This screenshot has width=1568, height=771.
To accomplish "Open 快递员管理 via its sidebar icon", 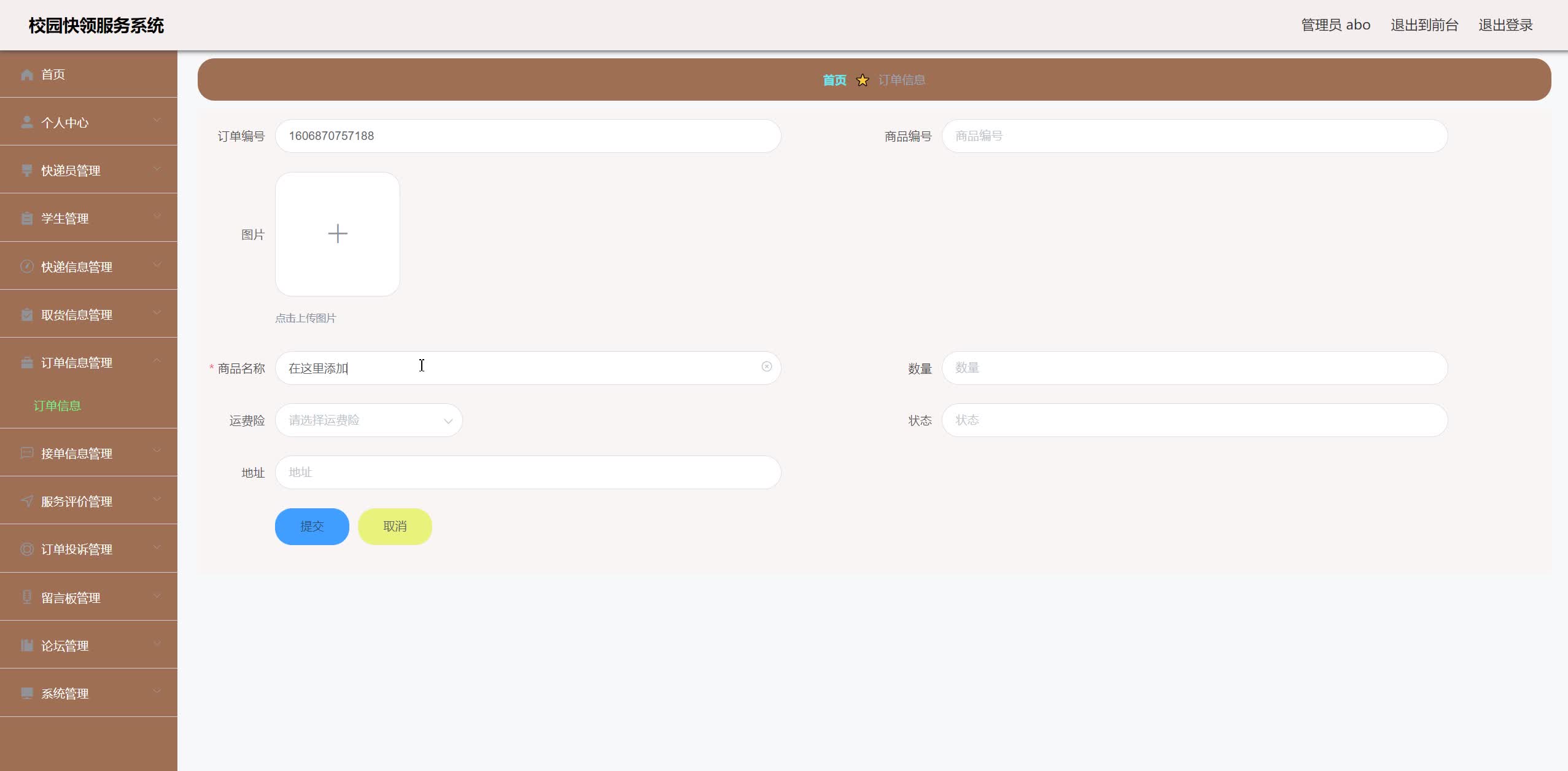I will (27, 169).
